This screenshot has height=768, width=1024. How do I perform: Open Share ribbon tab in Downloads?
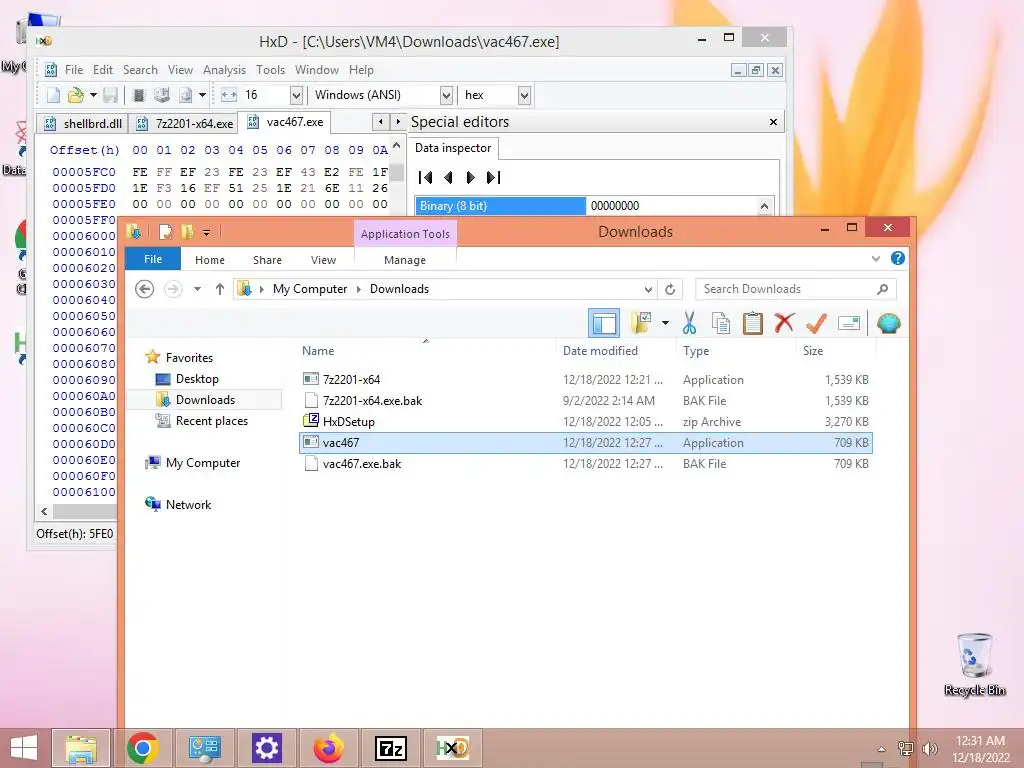pos(267,260)
